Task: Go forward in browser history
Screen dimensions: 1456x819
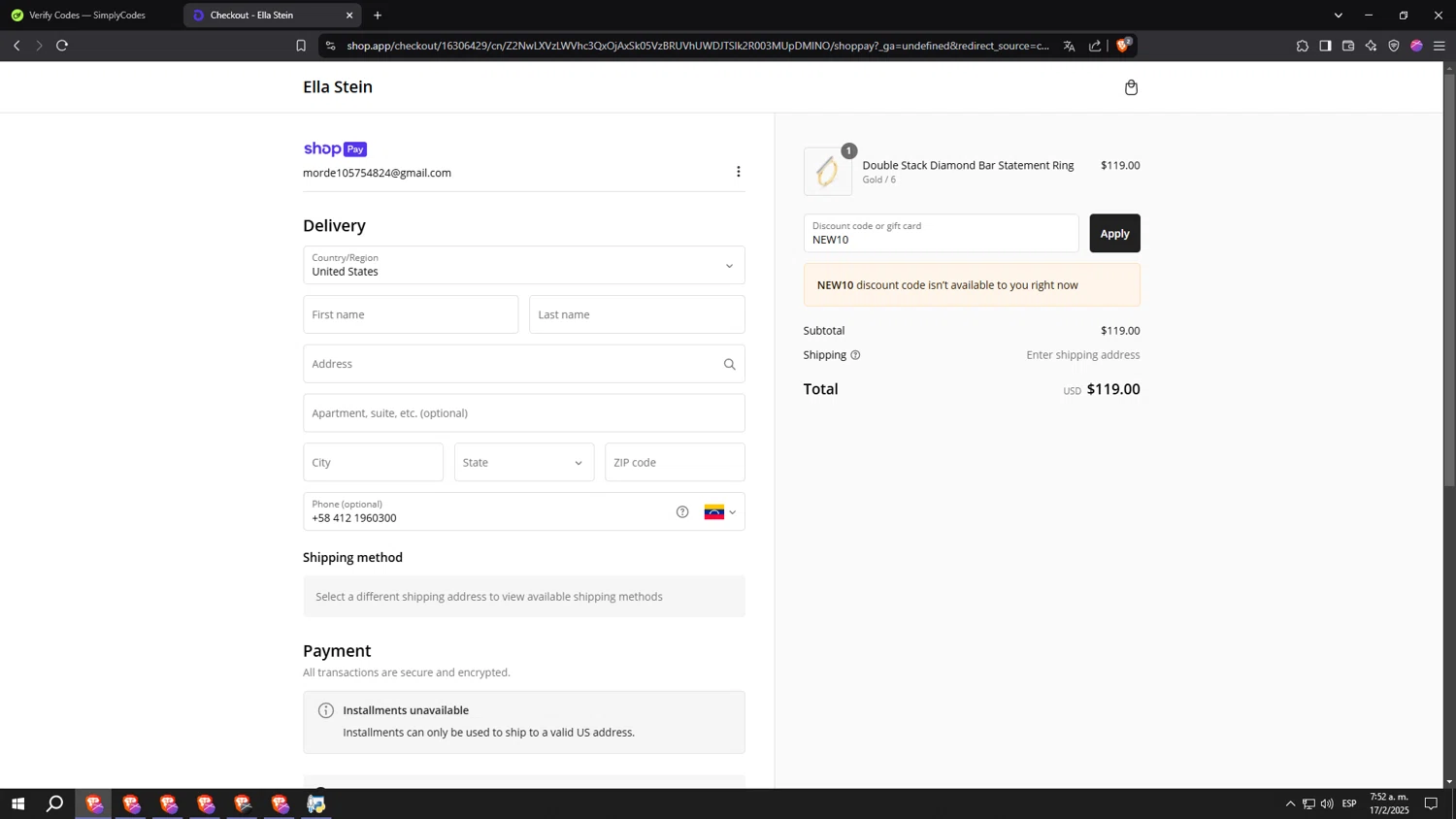Action: pyautogui.click(x=39, y=46)
